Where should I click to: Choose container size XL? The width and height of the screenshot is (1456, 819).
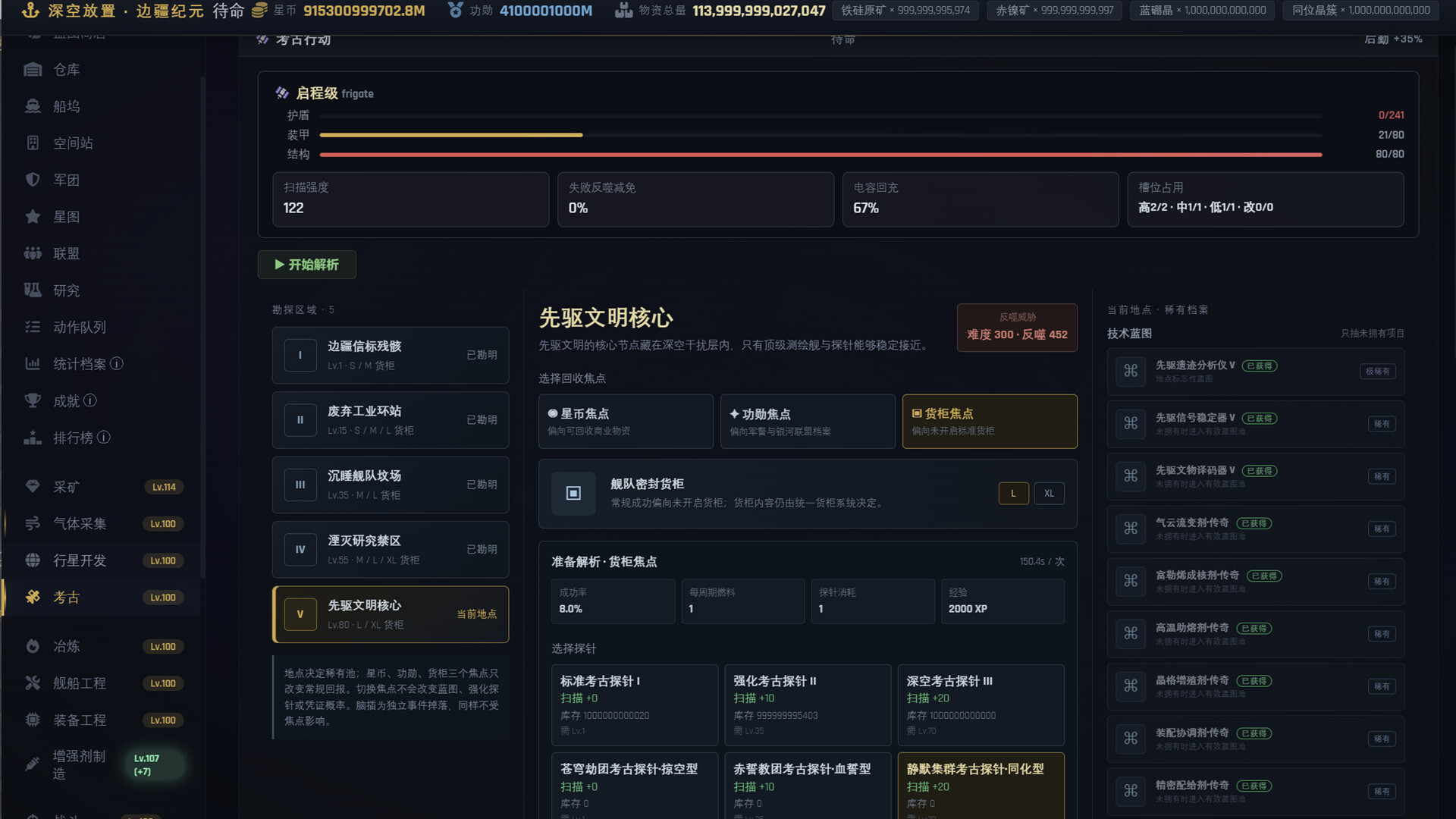pyautogui.click(x=1050, y=494)
